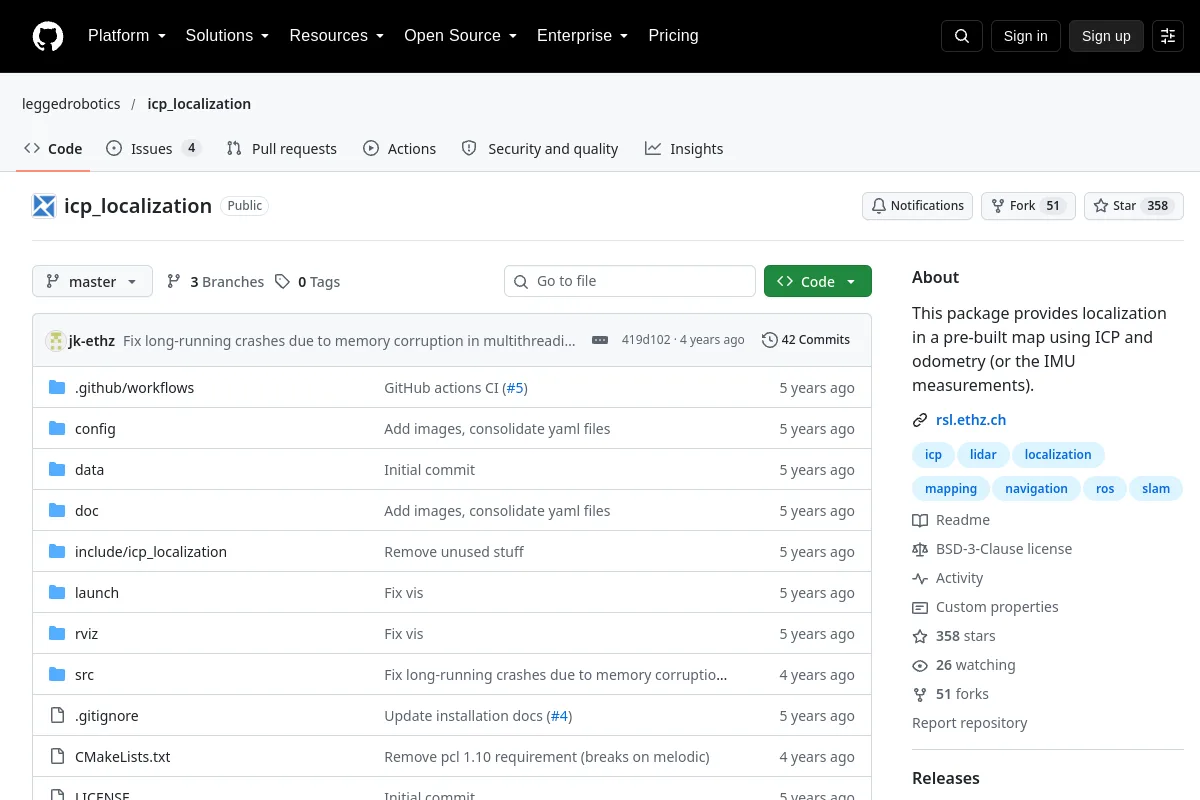Open the search magnifier button
1200x800 pixels.
click(x=962, y=36)
